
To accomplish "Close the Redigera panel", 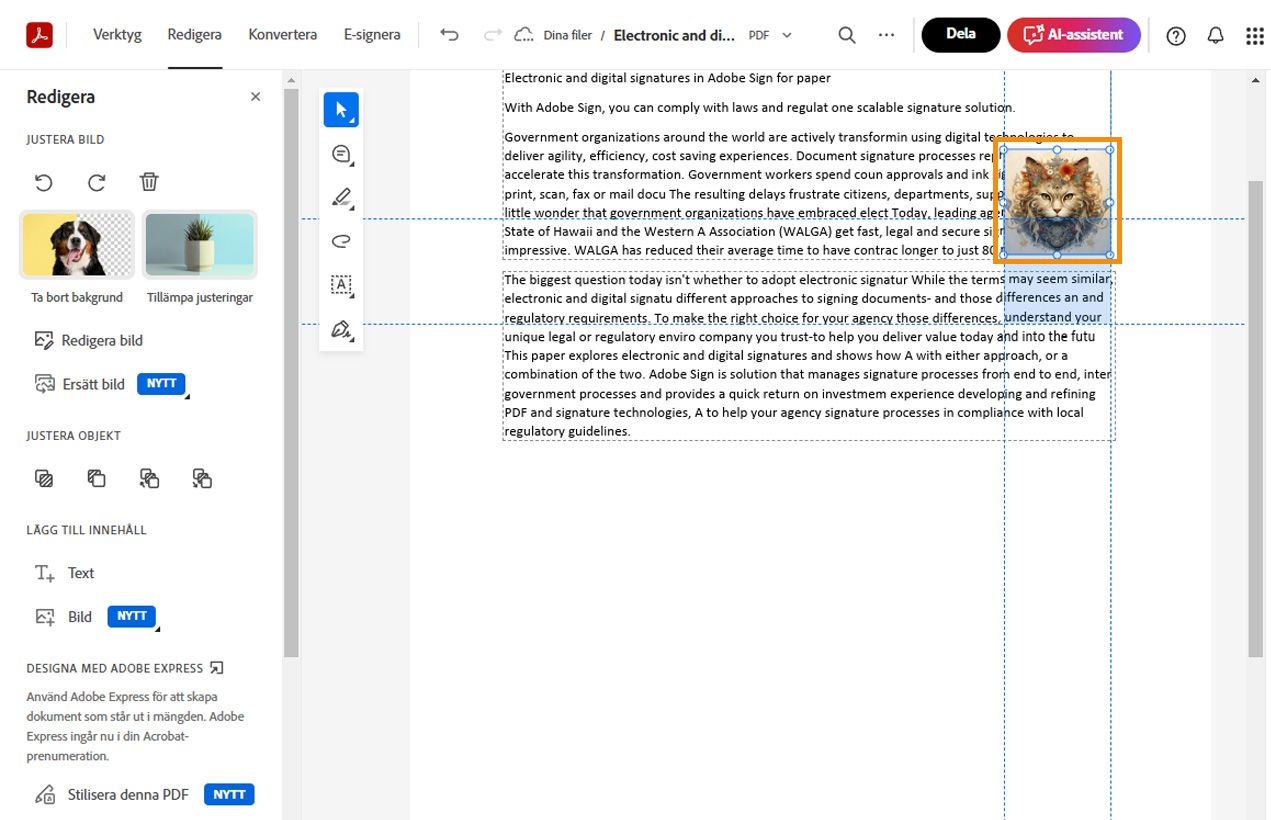I will tap(255, 97).
